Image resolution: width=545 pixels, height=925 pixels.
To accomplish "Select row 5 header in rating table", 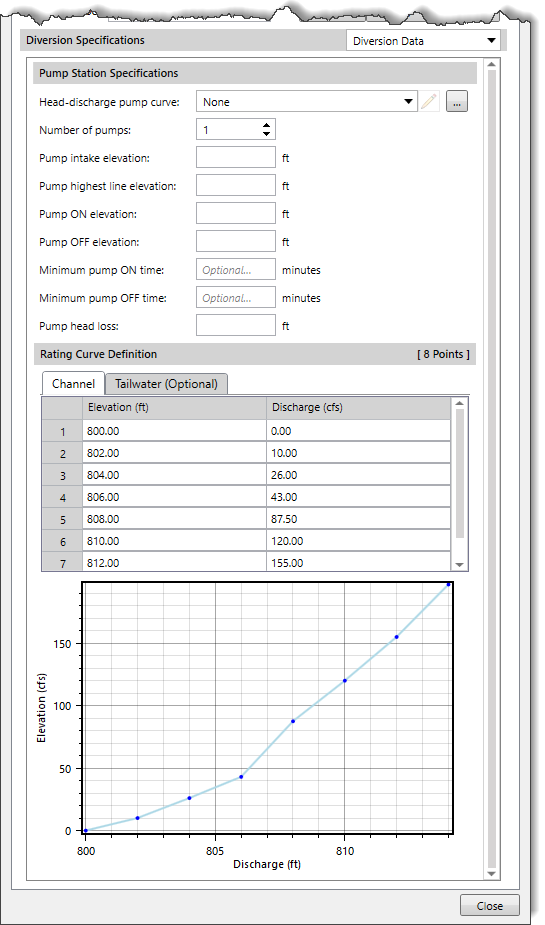I will [x=63, y=520].
